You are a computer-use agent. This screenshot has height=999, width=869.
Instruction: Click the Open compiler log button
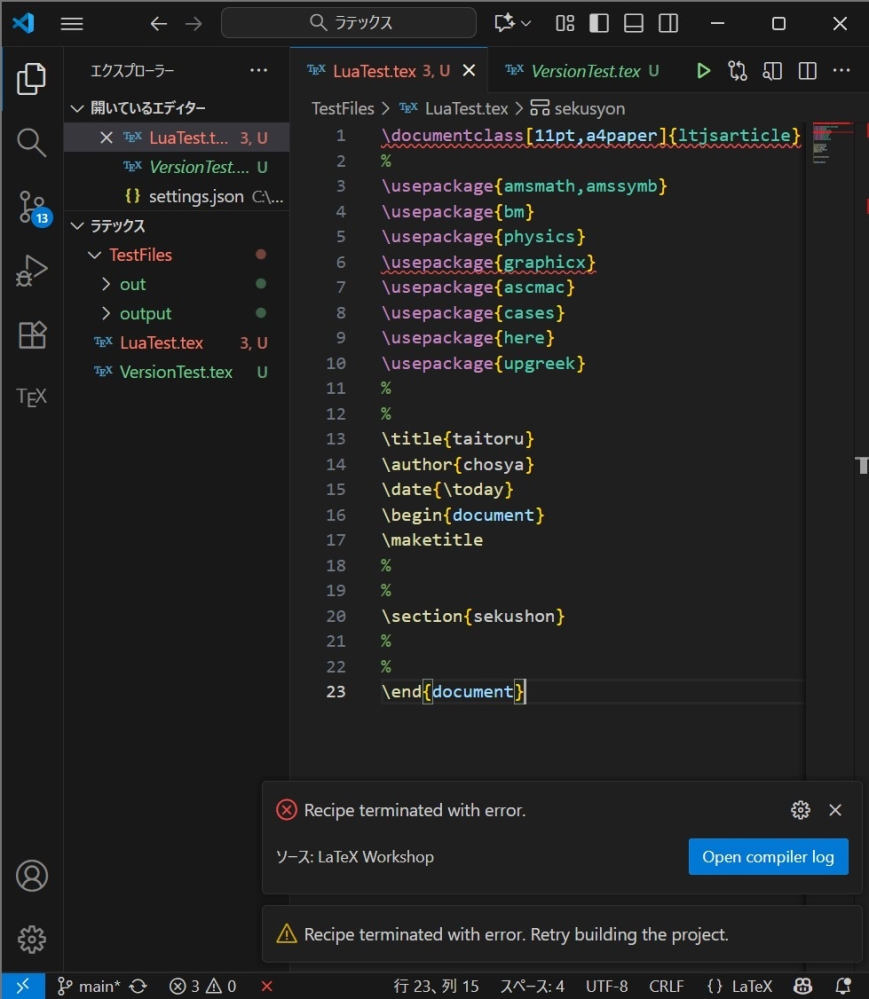[768, 856]
